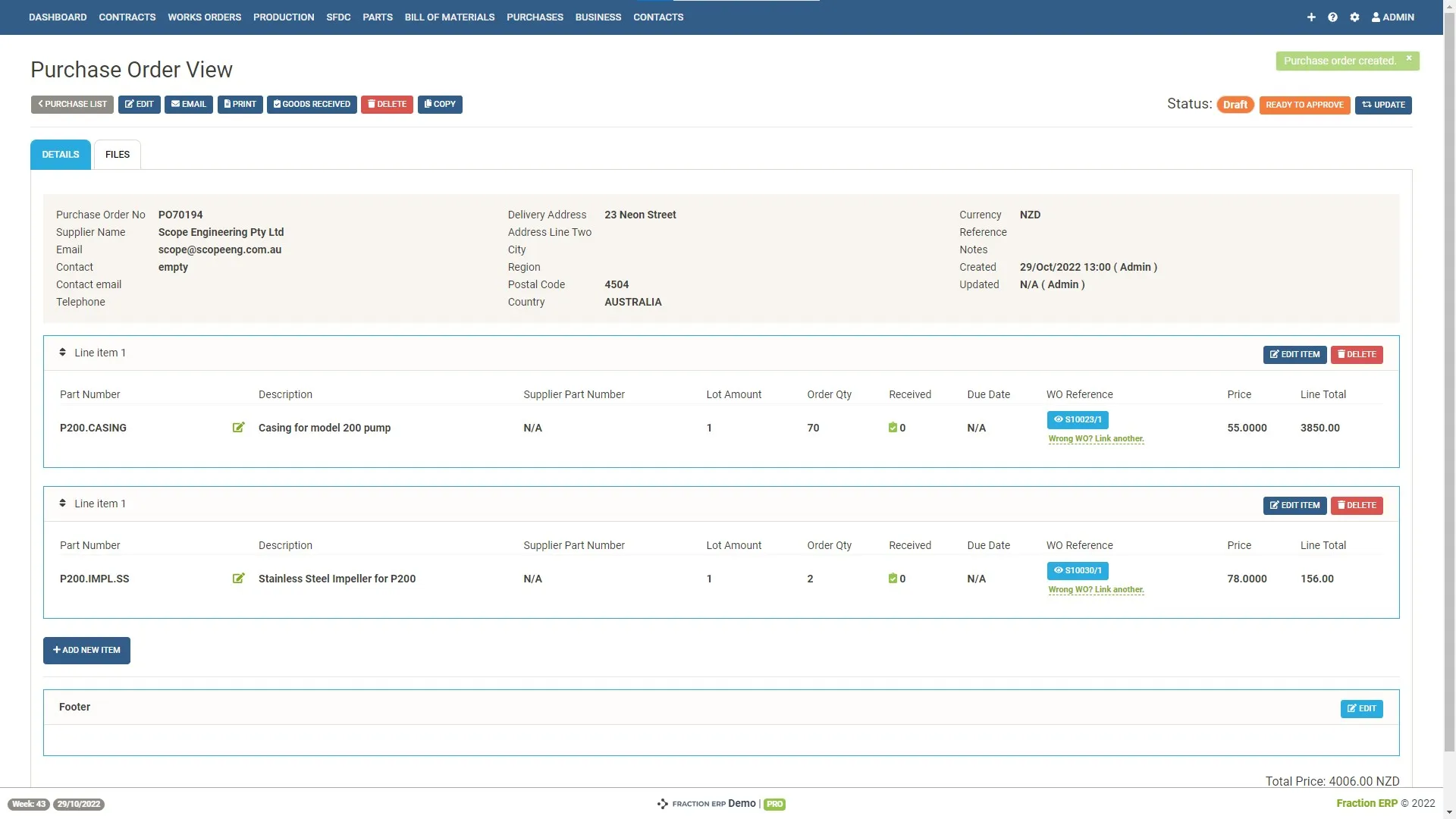Screen dimensions: 1456x819
Task: Click READY TO APPROVE status button
Action: 1304,104
